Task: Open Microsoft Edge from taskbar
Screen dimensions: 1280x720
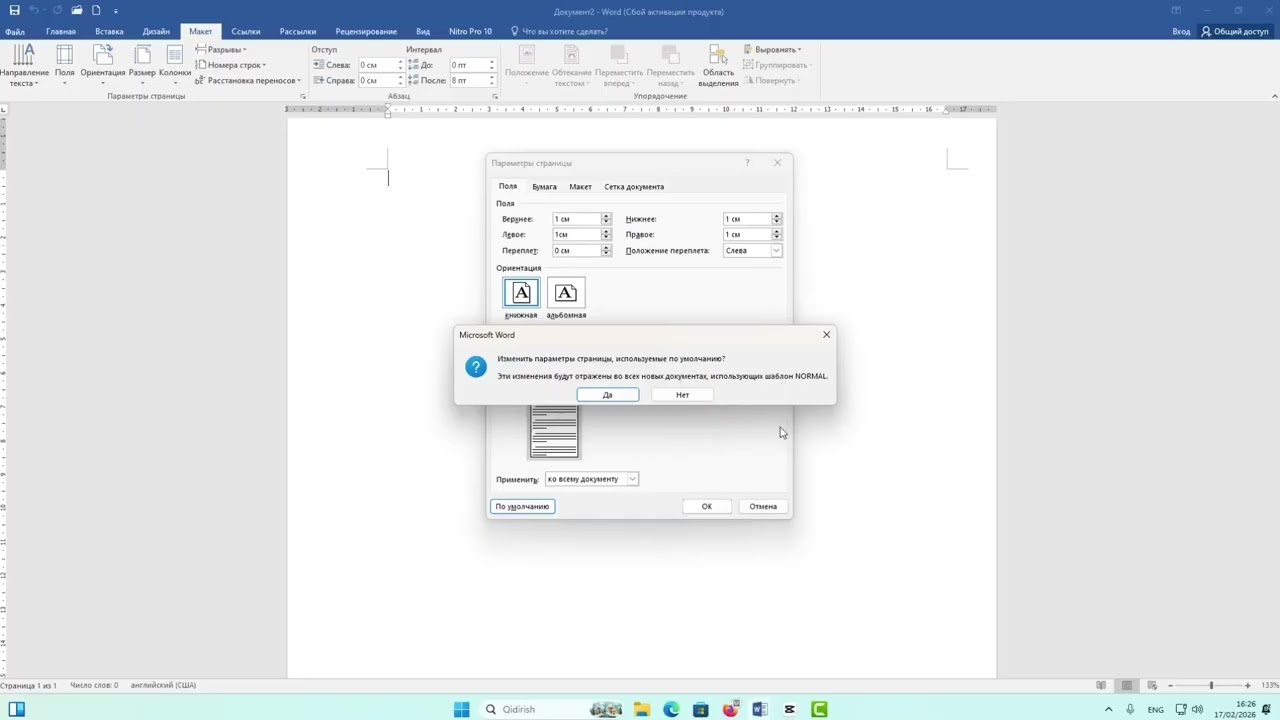Action: point(670,709)
